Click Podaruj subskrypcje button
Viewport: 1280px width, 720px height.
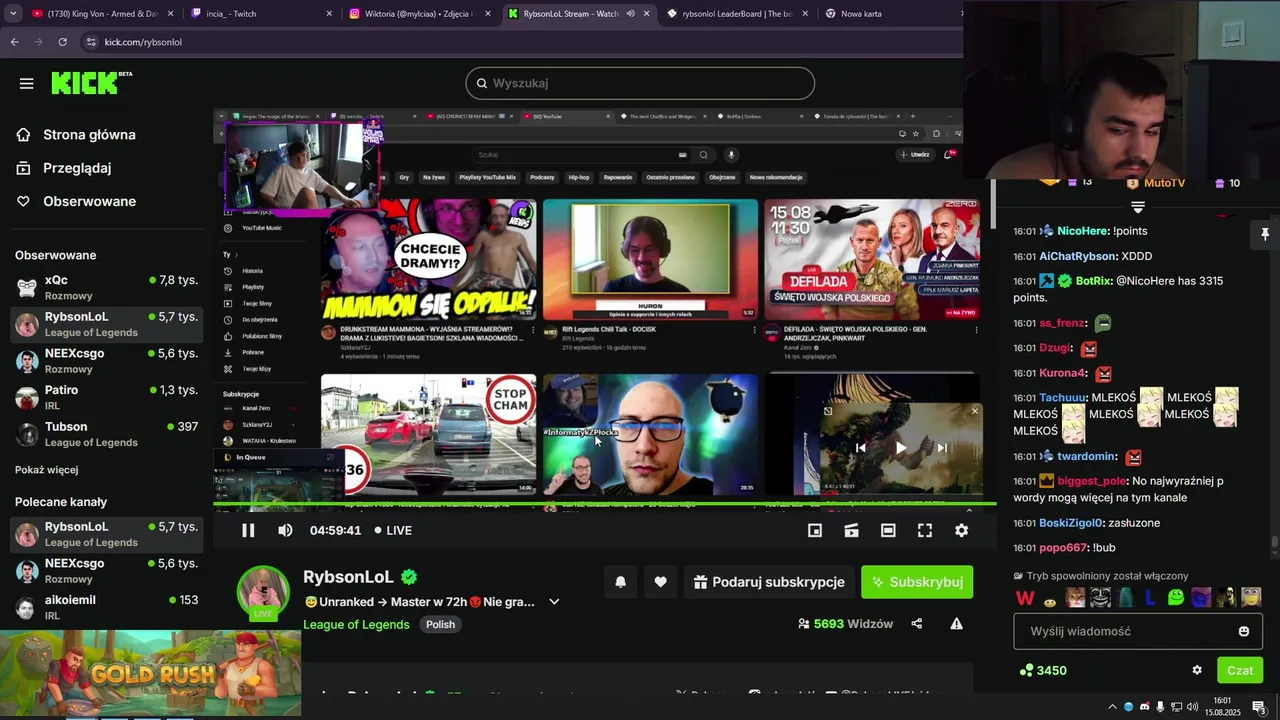769,582
